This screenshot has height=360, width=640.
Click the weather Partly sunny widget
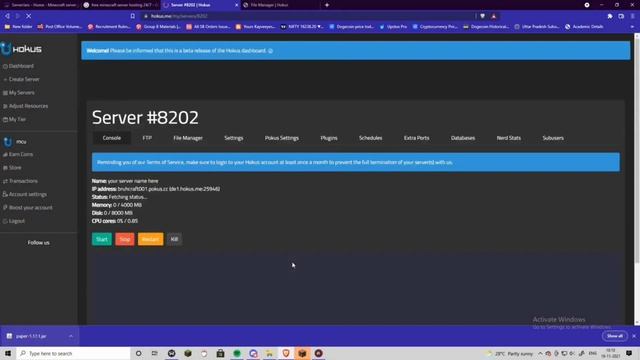(x=510, y=353)
